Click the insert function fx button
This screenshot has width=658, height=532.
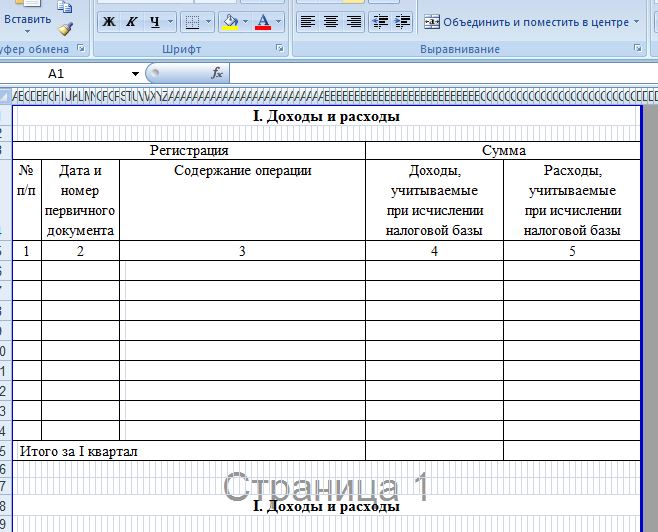(217, 73)
